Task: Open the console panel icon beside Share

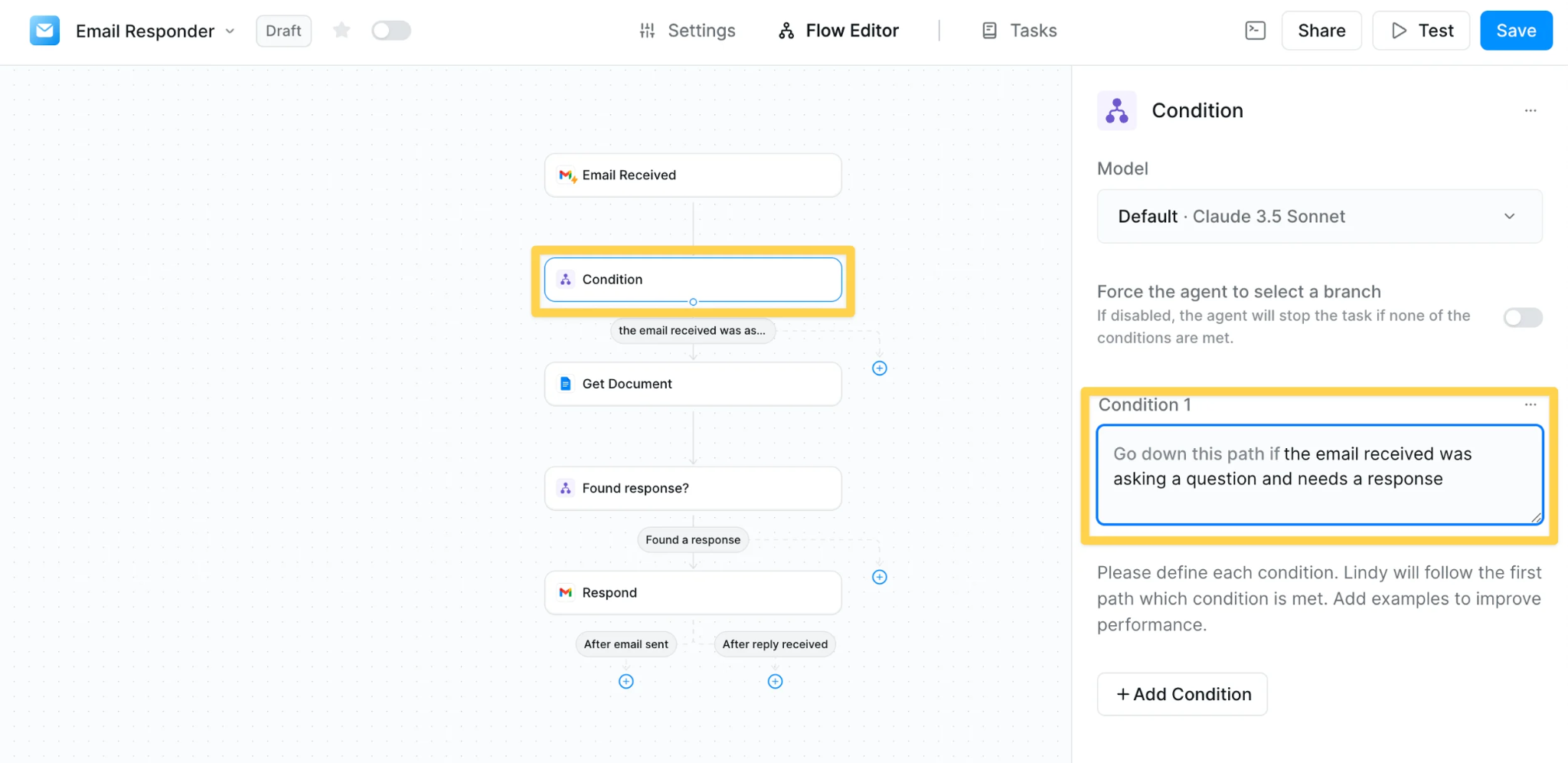Action: click(1255, 31)
